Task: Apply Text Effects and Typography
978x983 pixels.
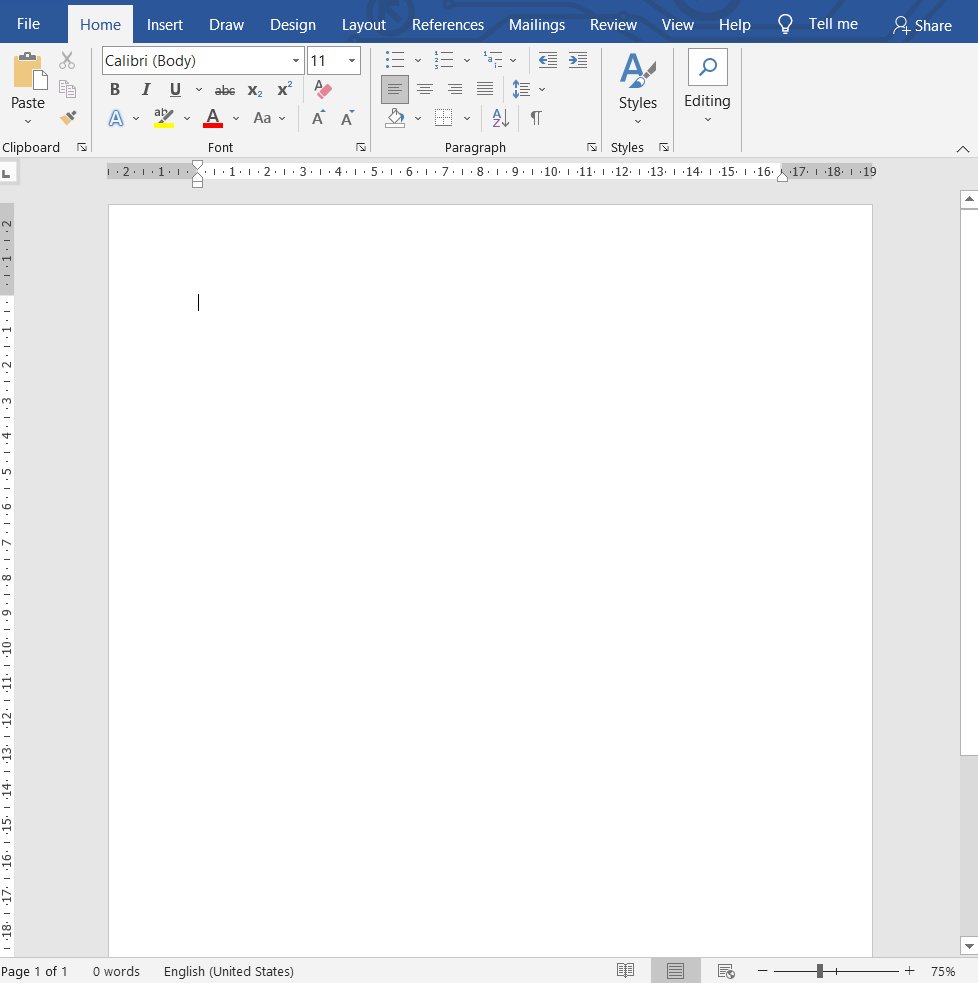Action: [116, 118]
